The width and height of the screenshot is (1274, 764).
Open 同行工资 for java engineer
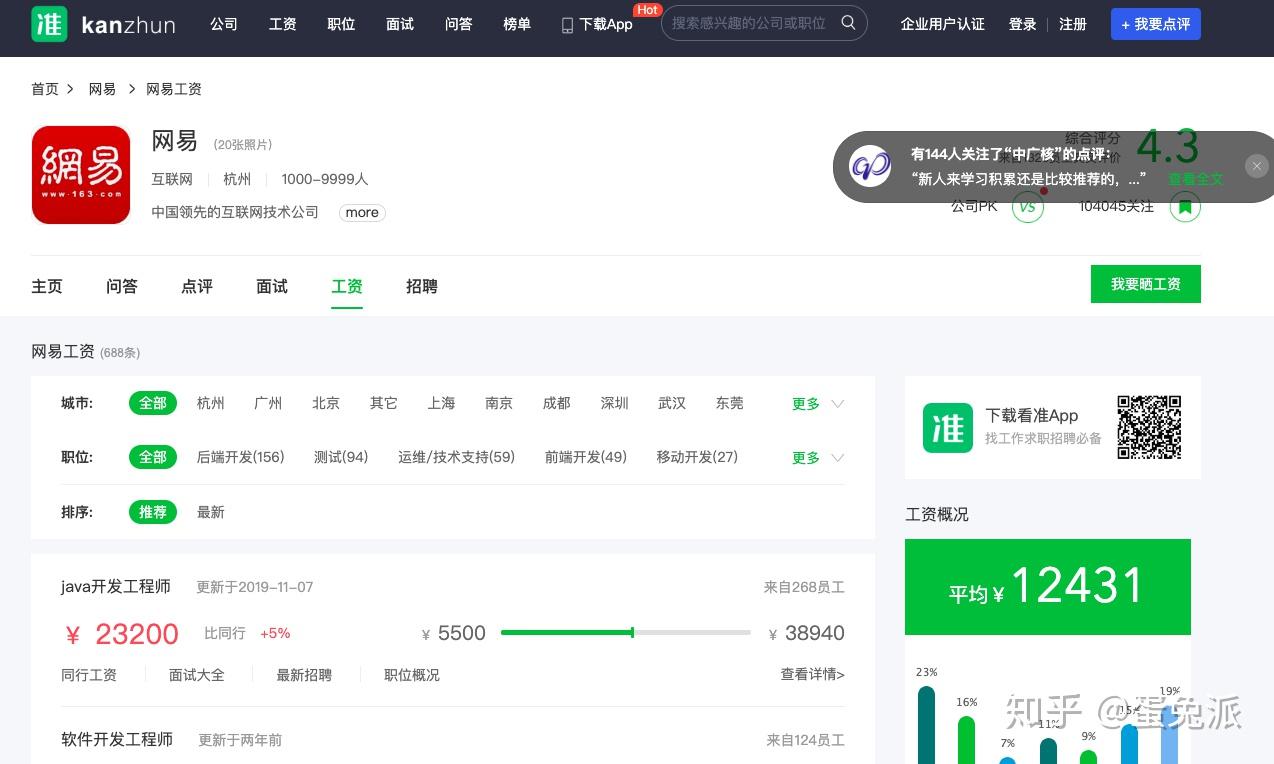tap(89, 675)
